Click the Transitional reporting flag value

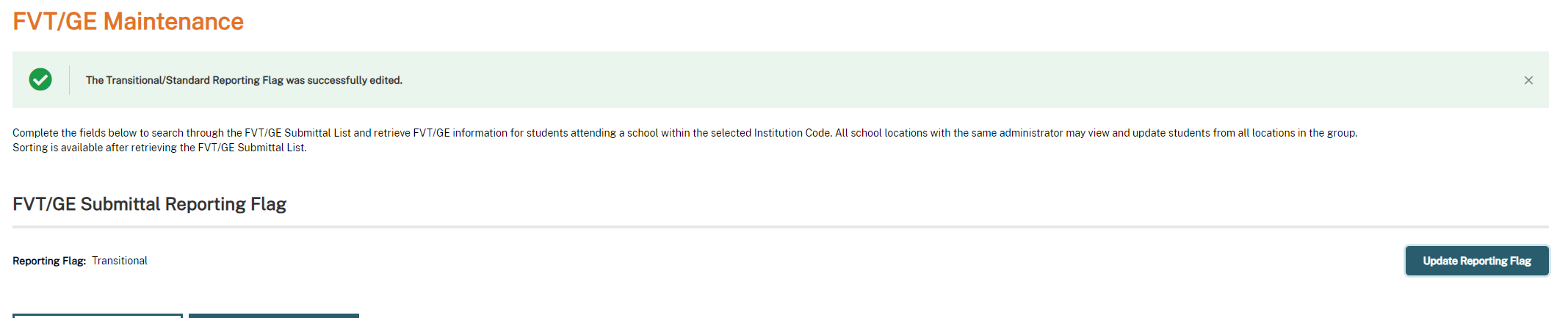pyautogui.click(x=120, y=261)
